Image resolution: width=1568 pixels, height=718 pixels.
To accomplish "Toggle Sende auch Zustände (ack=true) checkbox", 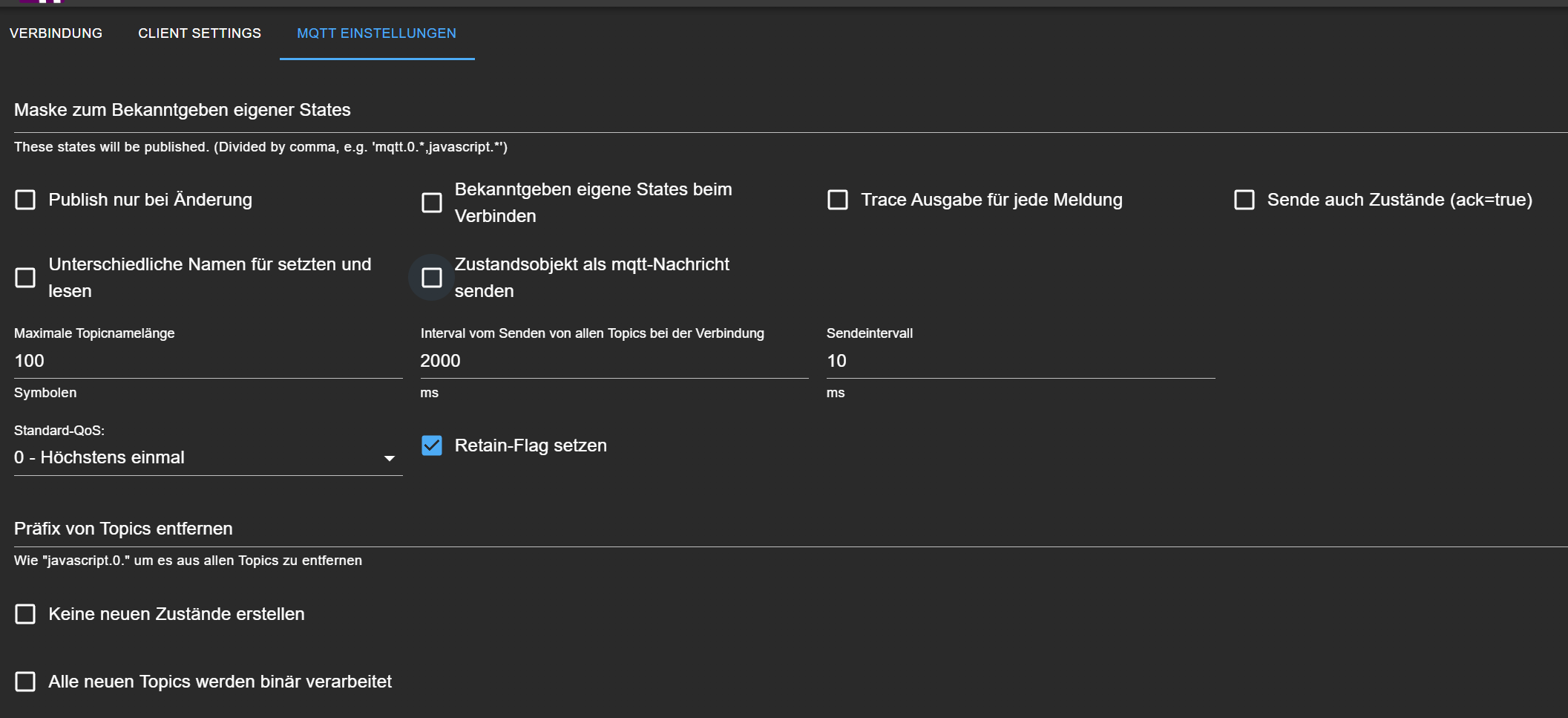I will (1244, 200).
